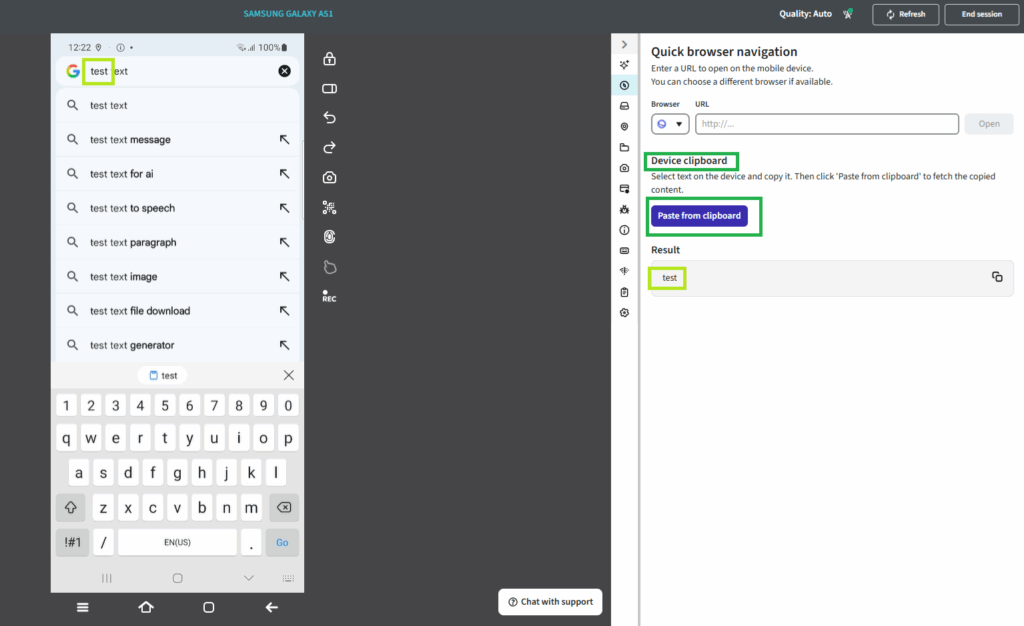Image resolution: width=1024 pixels, height=626 pixels.
Task: Hide the on-screen keyboard with down chevron
Action: [249, 578]
